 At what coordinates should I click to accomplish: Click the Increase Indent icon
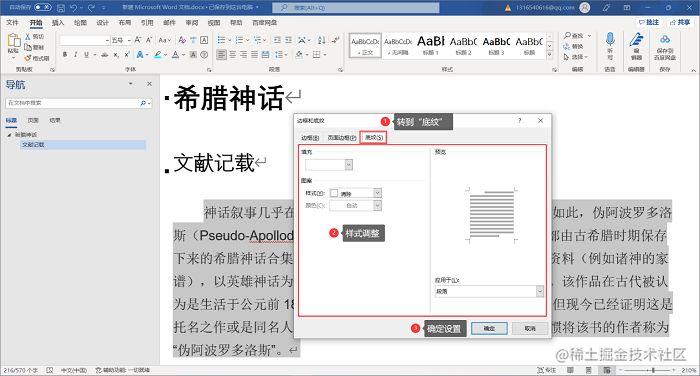coord(288,40)
